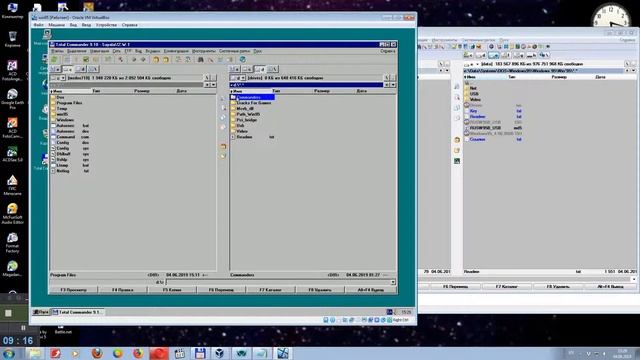Viewport: 640px width, 360px height.
Task: Open Справка menu in guest Total Commander
Action: (387, 51)
